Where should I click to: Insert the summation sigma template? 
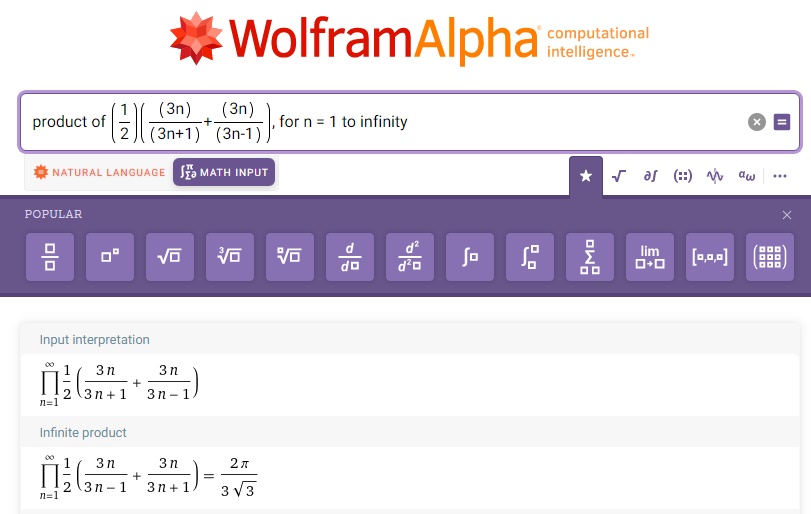(590, 257)
